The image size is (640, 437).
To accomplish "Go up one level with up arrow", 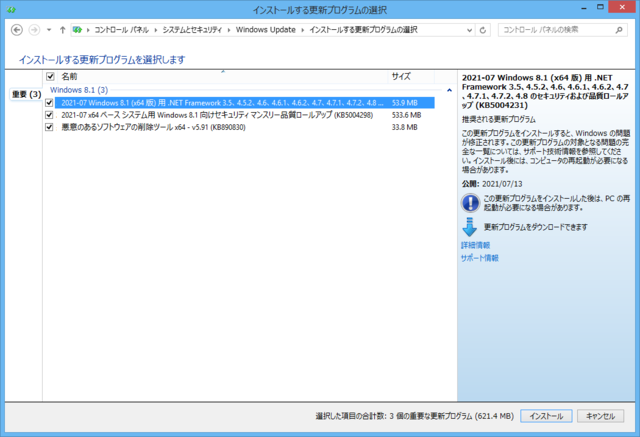I will pyautogui.click(x=62, y=30).
